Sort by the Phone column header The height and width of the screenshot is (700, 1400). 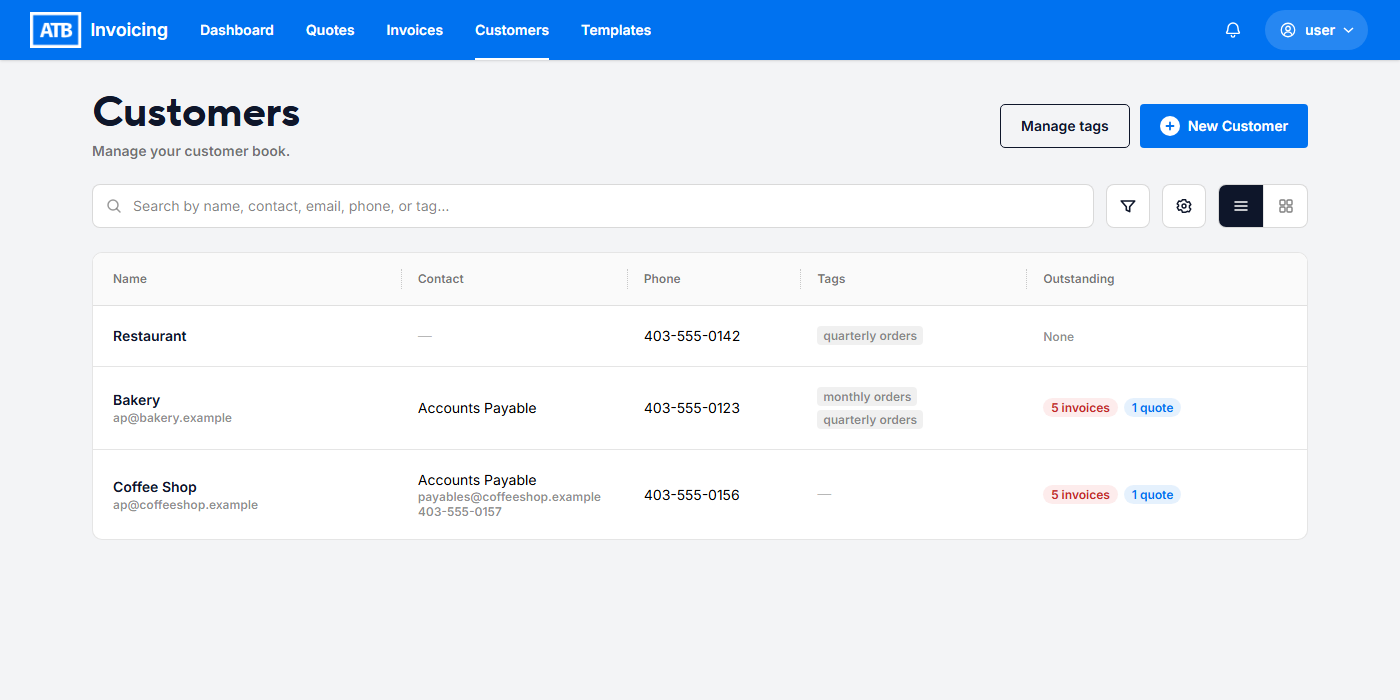tap(662, 279)
